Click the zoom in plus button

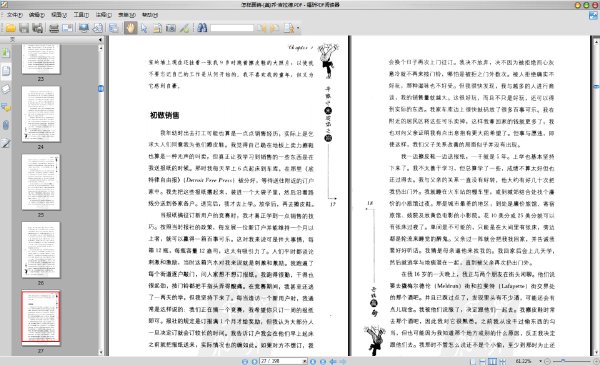596,361
